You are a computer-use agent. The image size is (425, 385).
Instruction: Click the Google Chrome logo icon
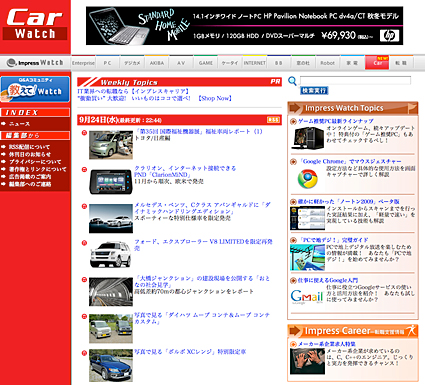point(307,179)
